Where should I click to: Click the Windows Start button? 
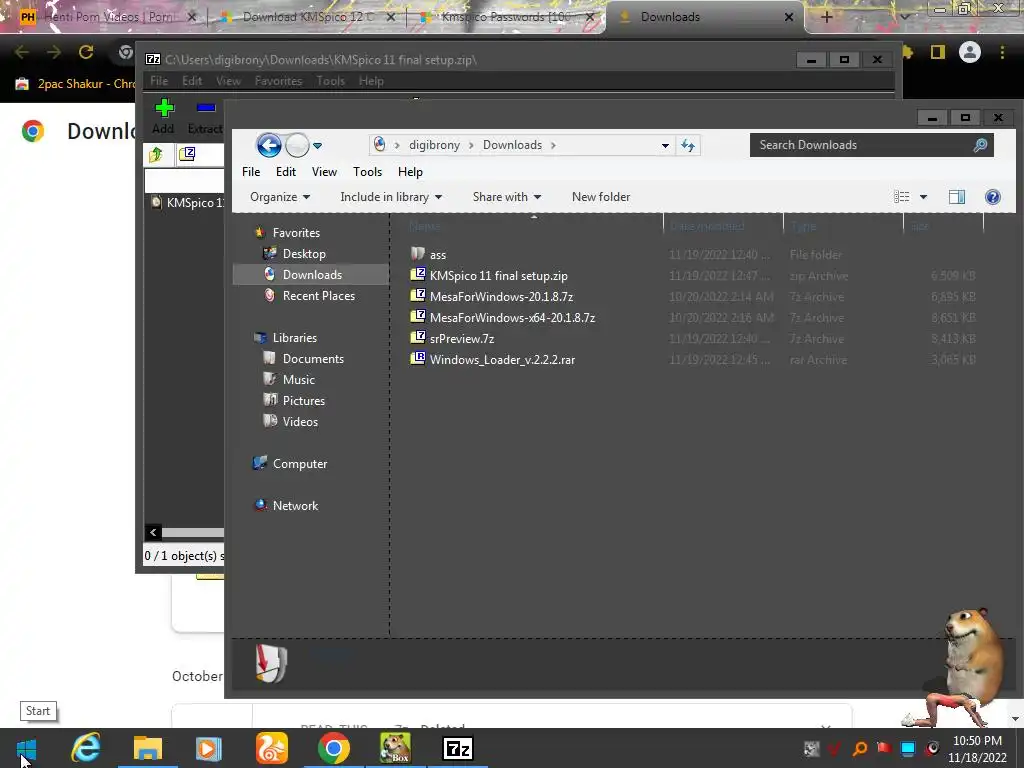[x=26, y=748]
